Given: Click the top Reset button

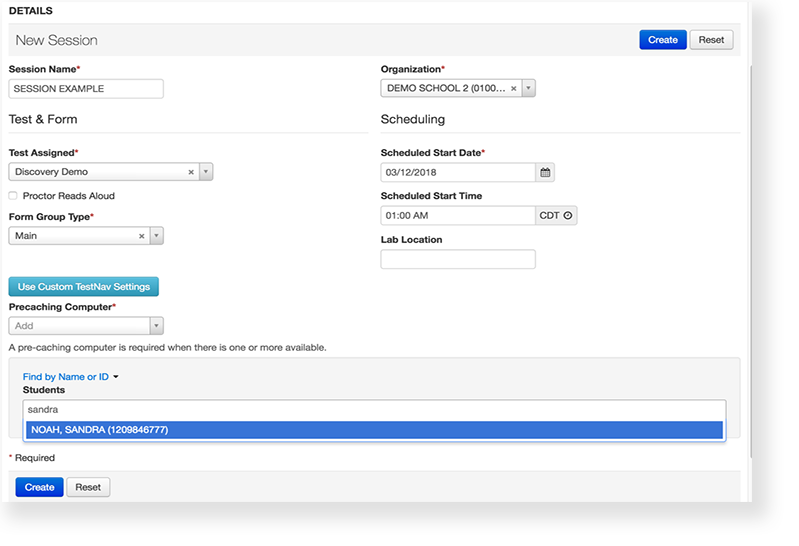Looking at the screenshot, I should tap(711, 40).
